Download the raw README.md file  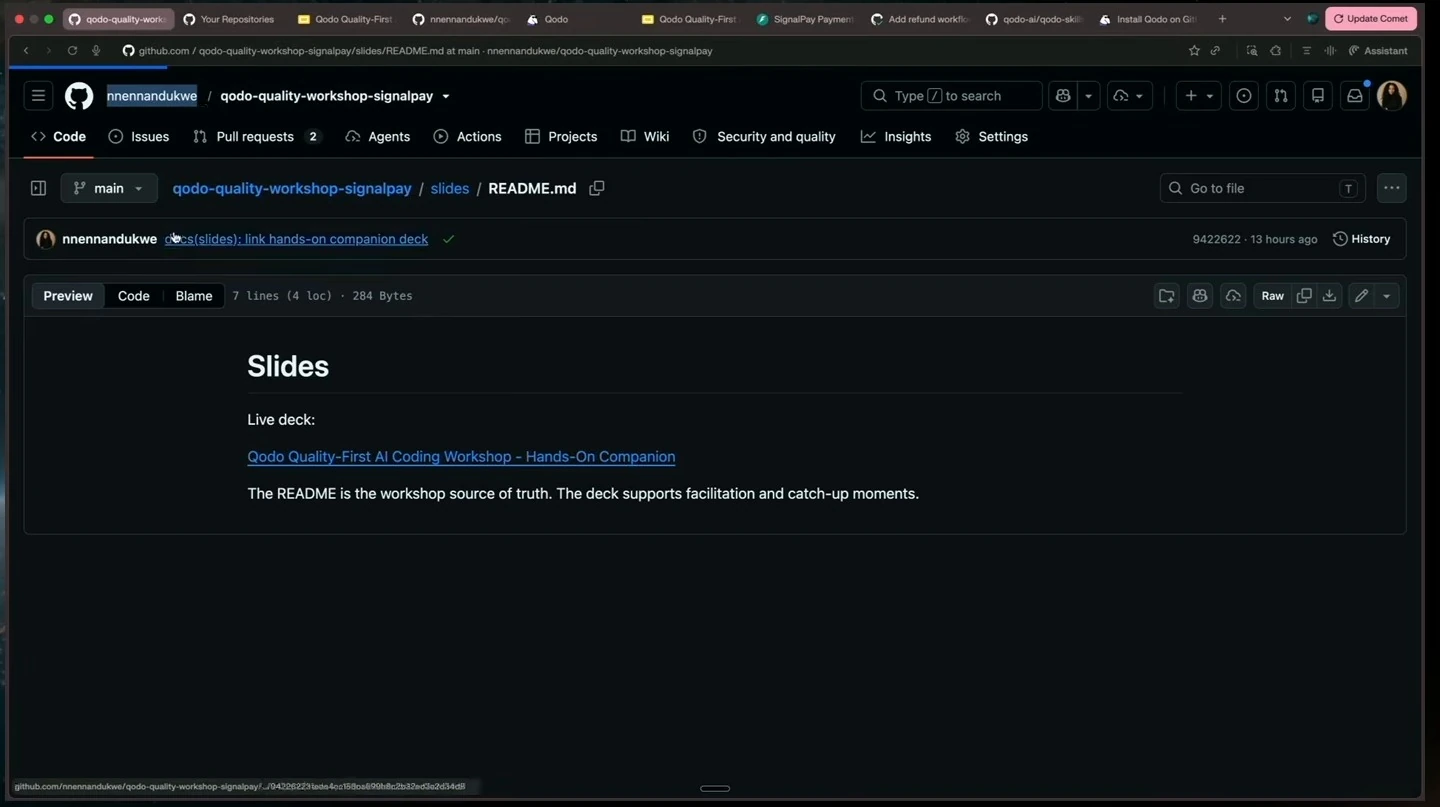coord(1329,296)
